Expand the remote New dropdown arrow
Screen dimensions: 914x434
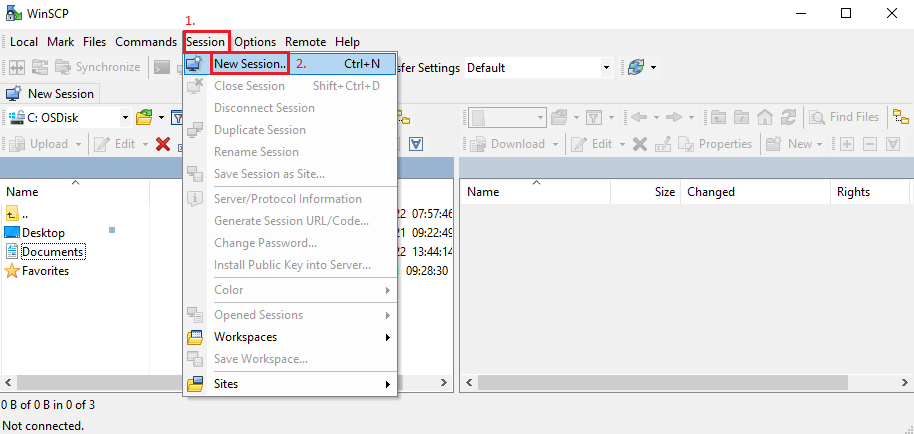(x=819, y=144)
